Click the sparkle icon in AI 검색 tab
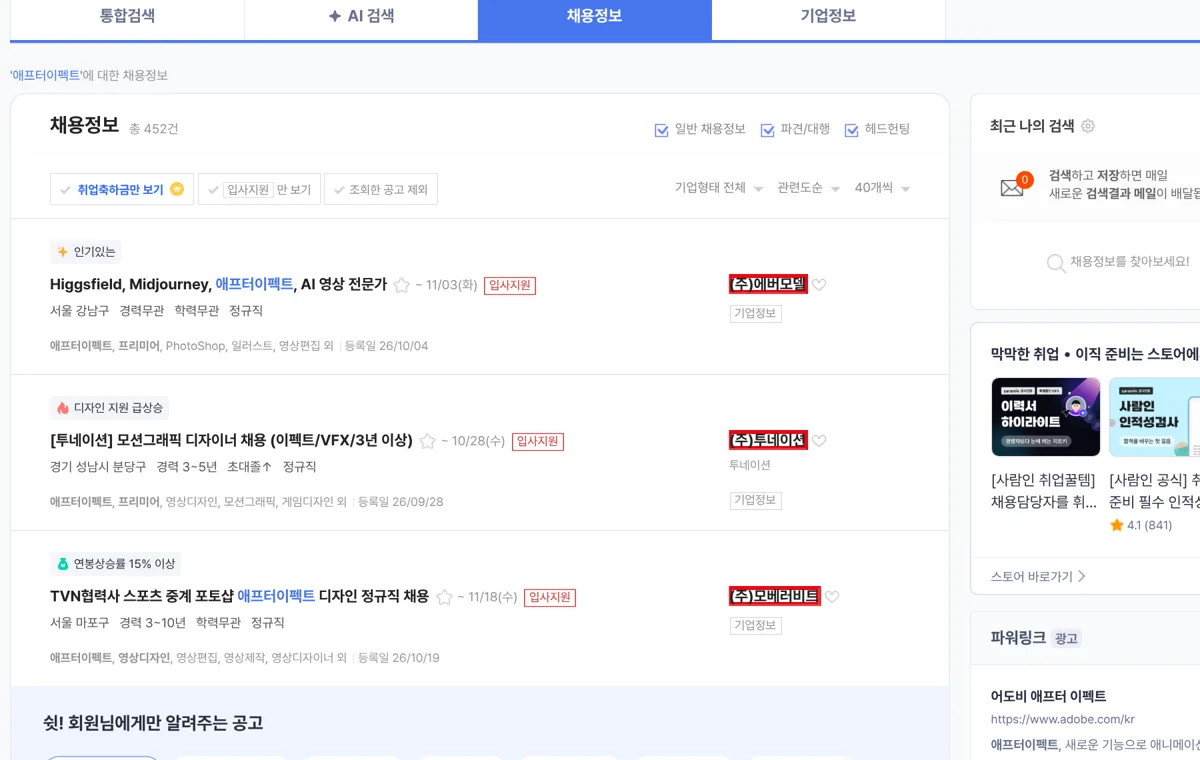This screenshot has width=1200, height=760. [x=335, y=17]
